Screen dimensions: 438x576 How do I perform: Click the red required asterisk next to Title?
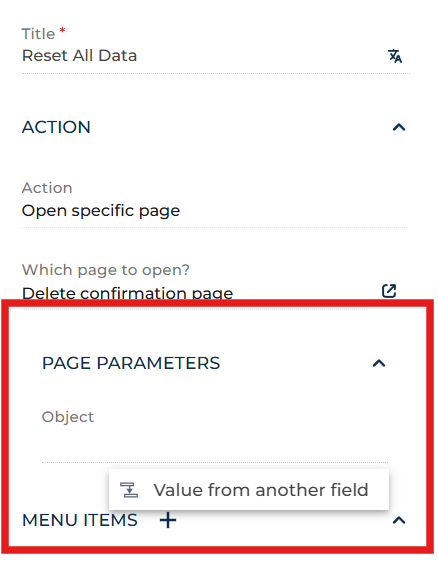62,30
